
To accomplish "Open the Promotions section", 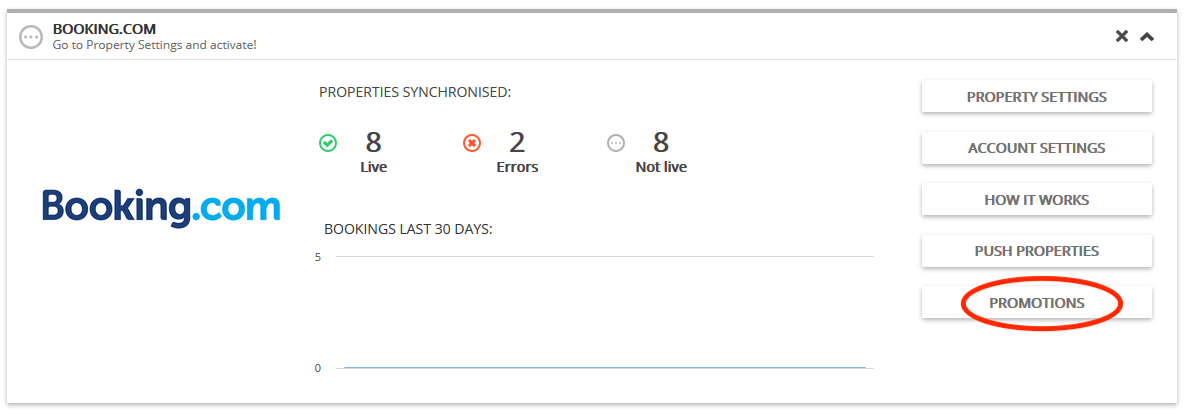I will tap(1037, 303).
